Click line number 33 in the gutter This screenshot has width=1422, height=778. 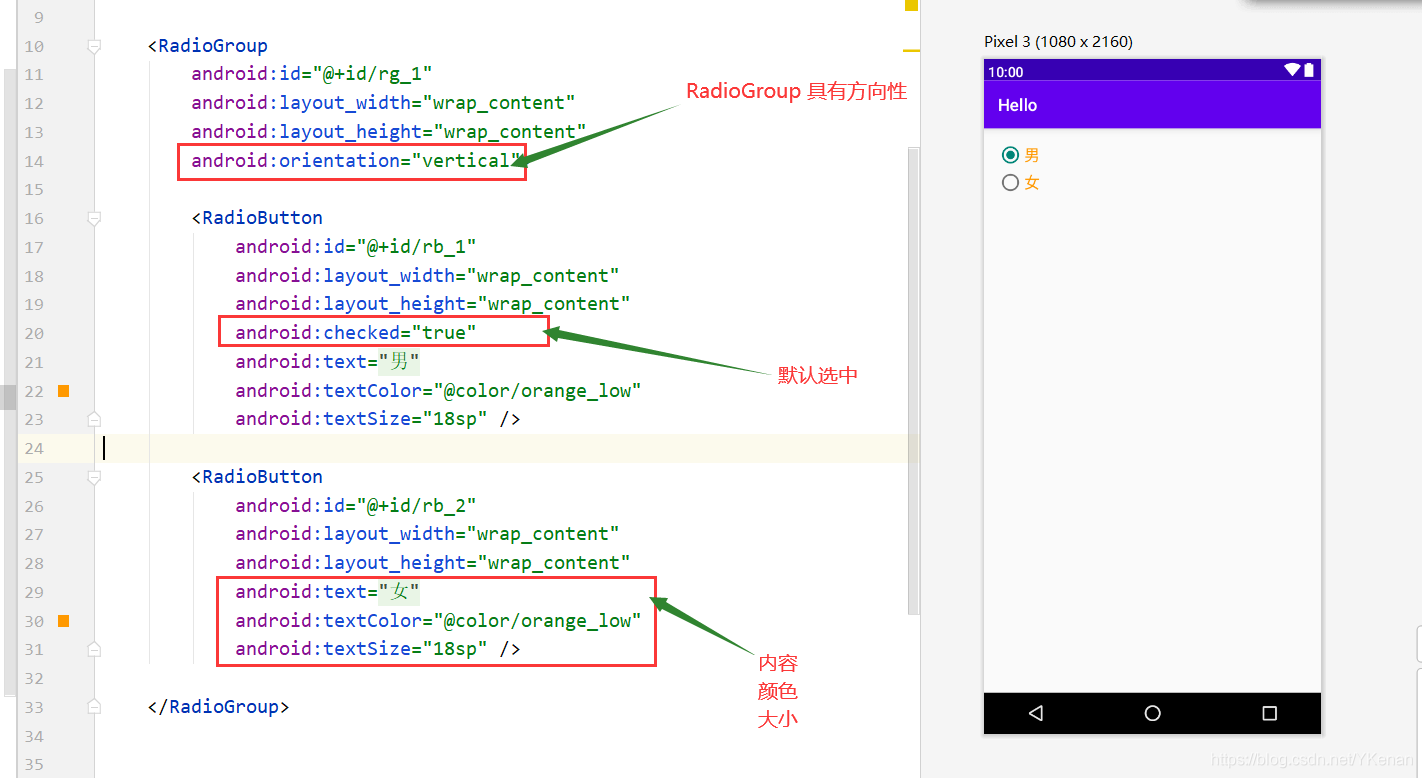pyautogui.click(x=33, y=707)
